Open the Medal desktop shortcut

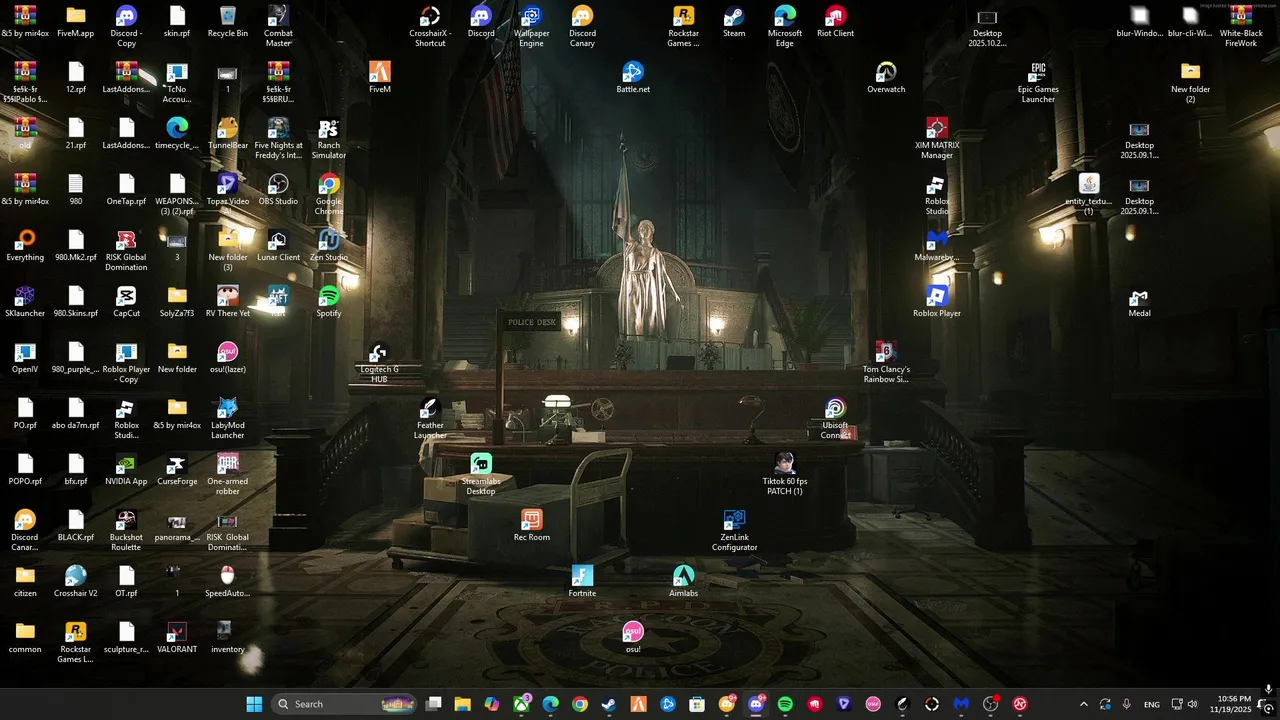pyautogui.click(x=1139, y=302)
